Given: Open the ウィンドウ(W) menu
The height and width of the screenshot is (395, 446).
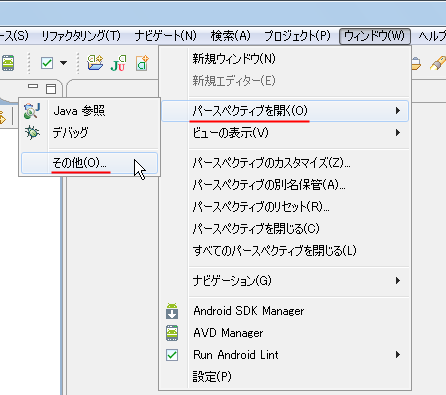Looking at the screenshot, I should pos(375,36).
